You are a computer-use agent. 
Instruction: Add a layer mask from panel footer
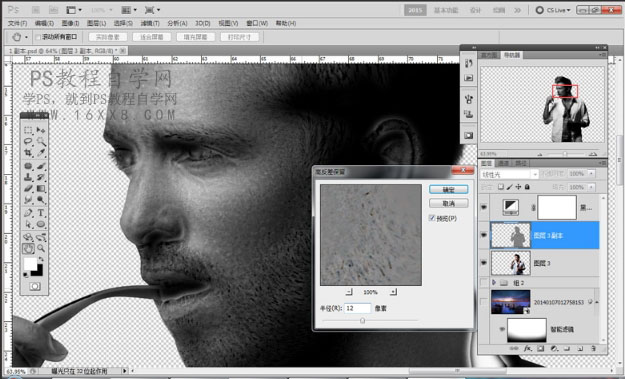pos(541,349)
